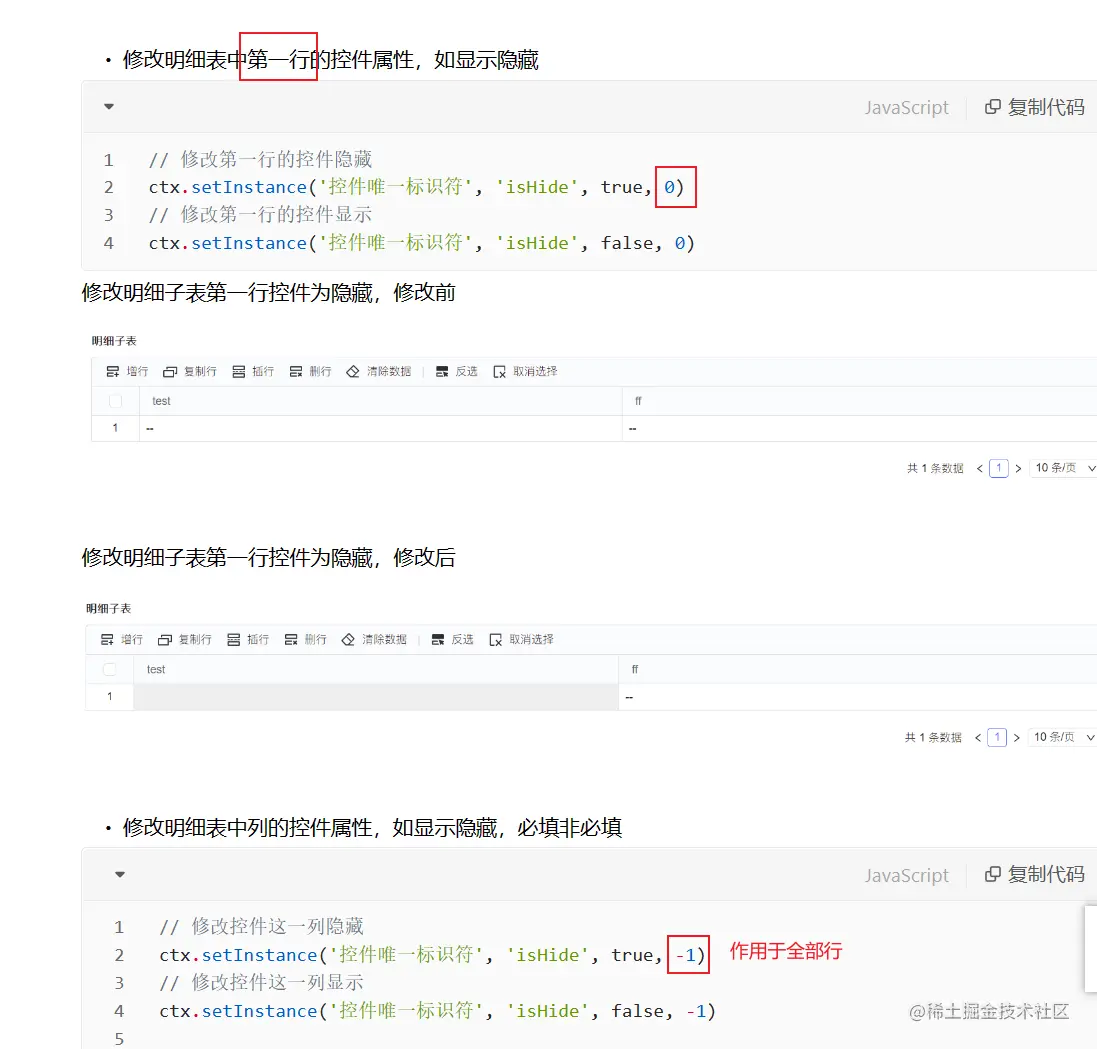The width and height of the screenshot is (1097, 1049).
Task: Click row number 1 in the 修改后 table
Action: [x=110, y=696]
